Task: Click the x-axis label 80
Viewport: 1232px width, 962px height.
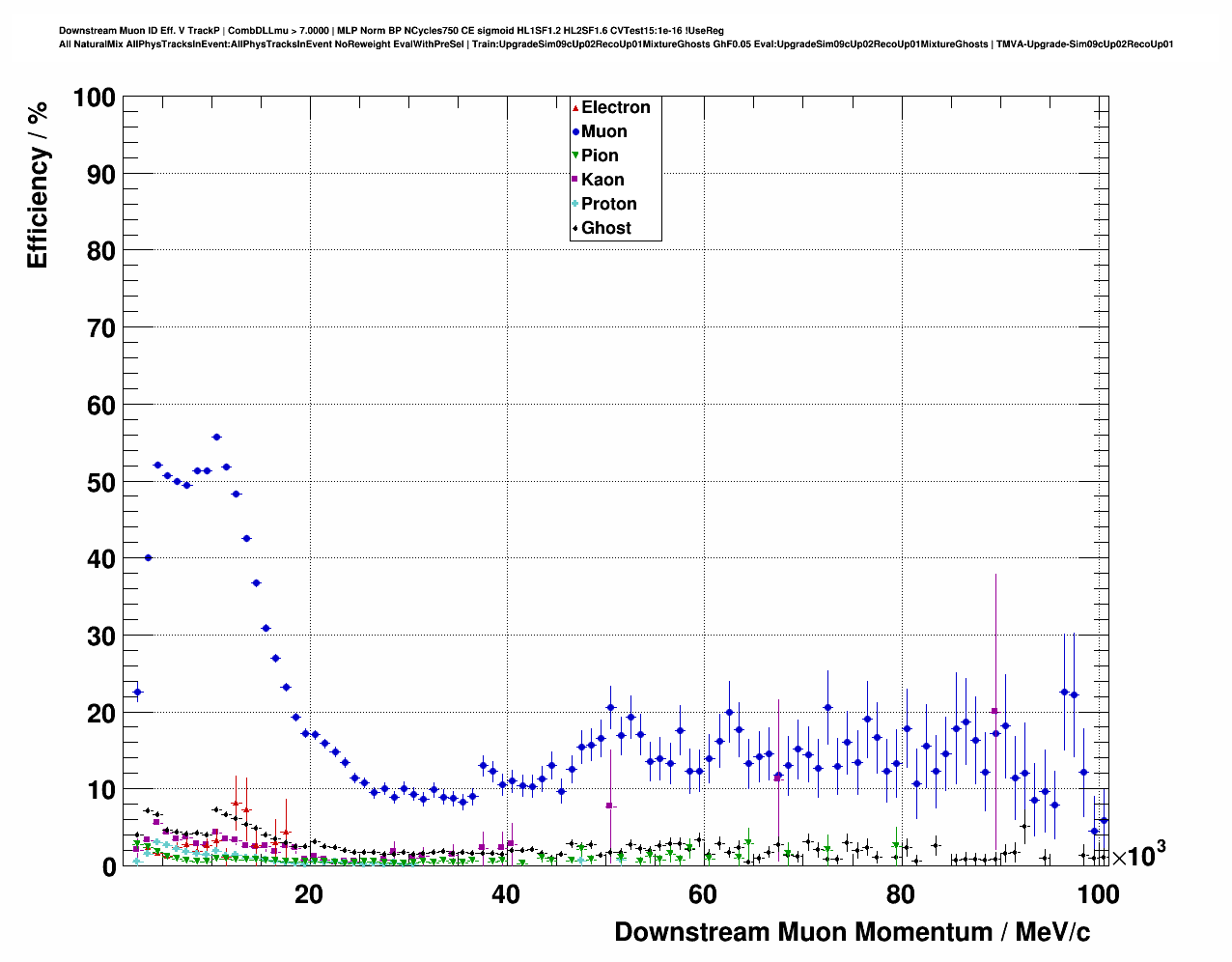Action: tap(900, 894)
